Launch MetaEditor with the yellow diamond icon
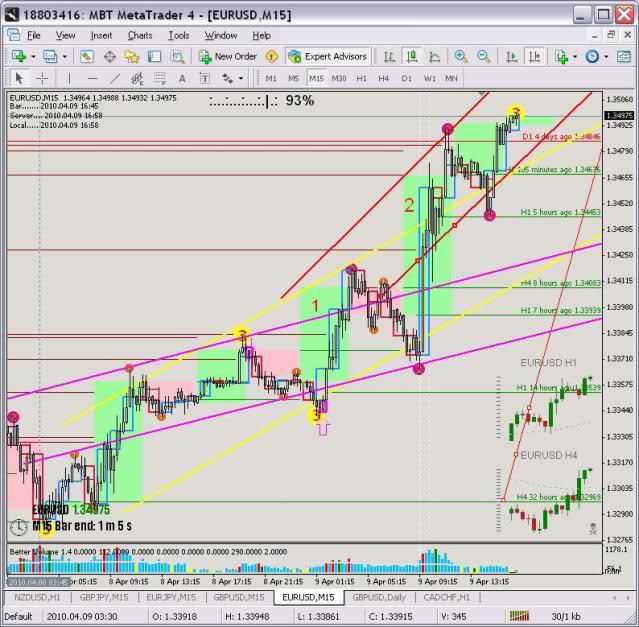The width and height of the screenshot is (639, 627). click(x=271, y=56)
